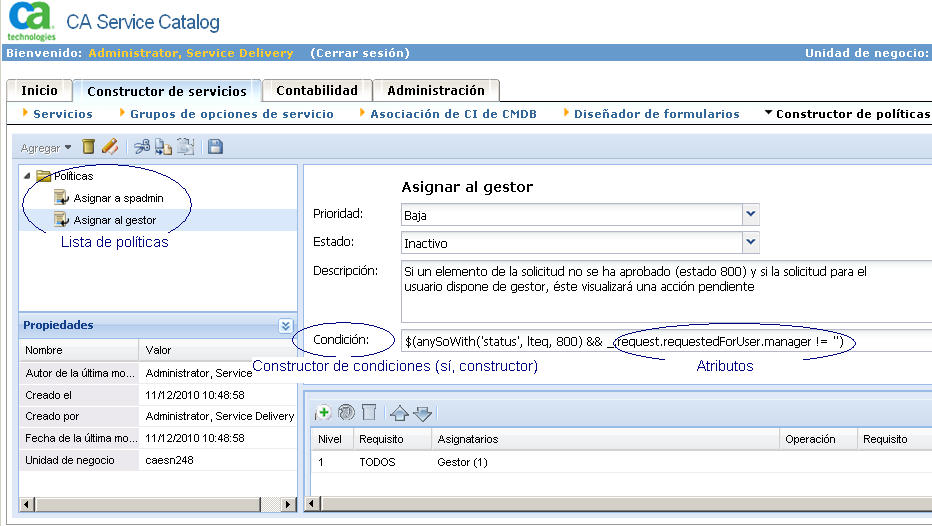Click the Cerrar sesión link
The image size is (932, 526).
(x=360, y=53)
